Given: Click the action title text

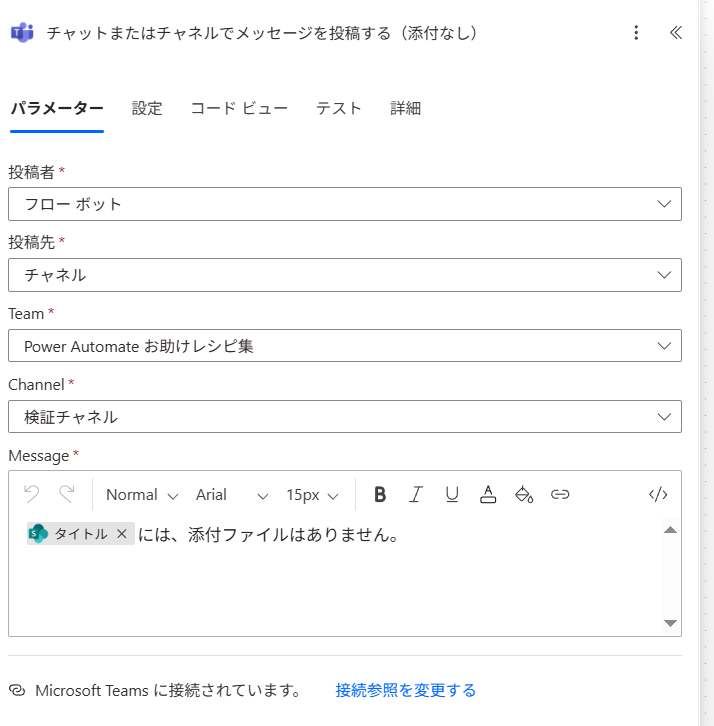Looking at the screenshot, I should coord(262,33).
